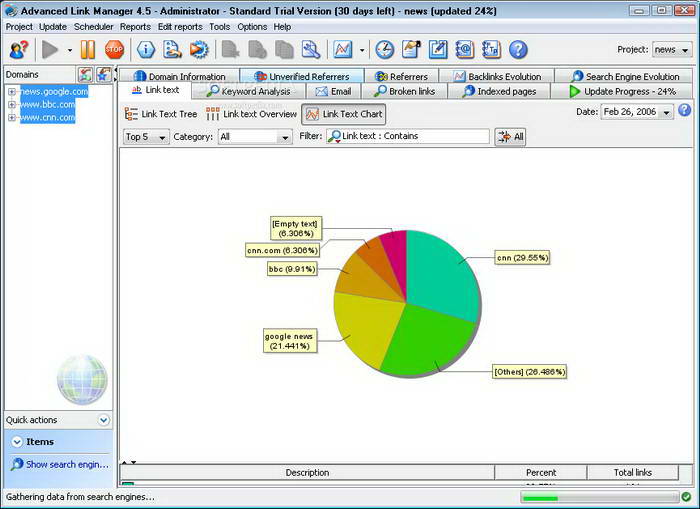Screen dimensions: 700x509
Task: Open help icon beside the Date field
Action: (x=684, y=110)
